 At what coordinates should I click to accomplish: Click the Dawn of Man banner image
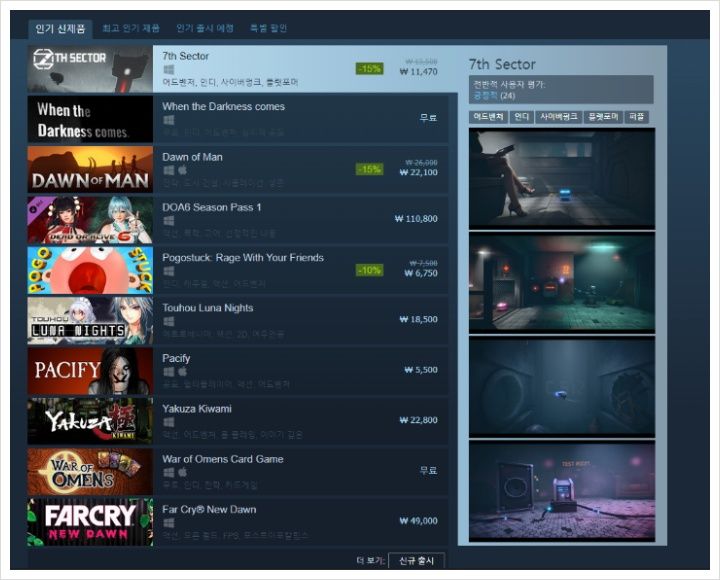pyautogui.click(x=90, y=169)
